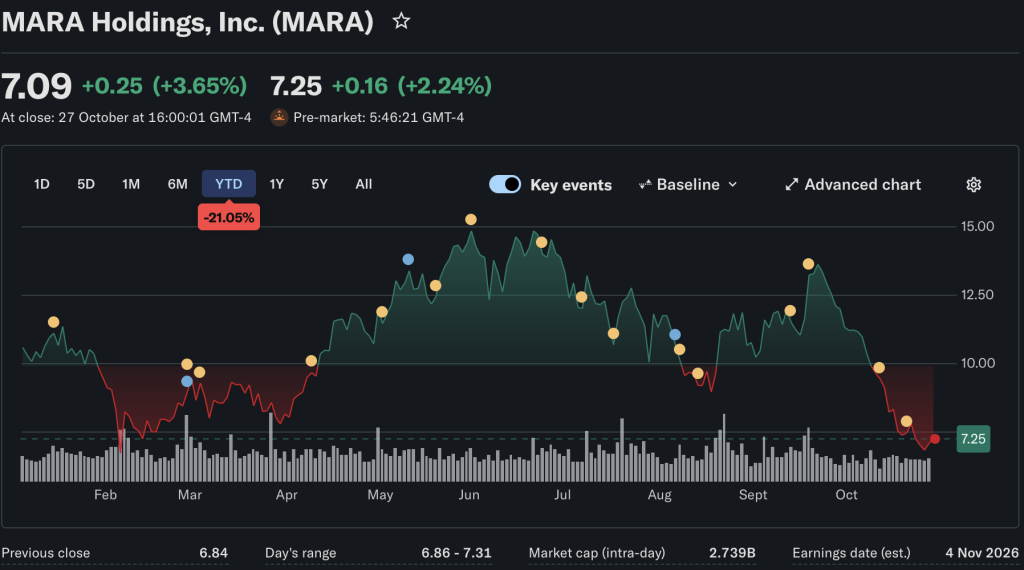Select the 1Y time range

coord(277,184)
